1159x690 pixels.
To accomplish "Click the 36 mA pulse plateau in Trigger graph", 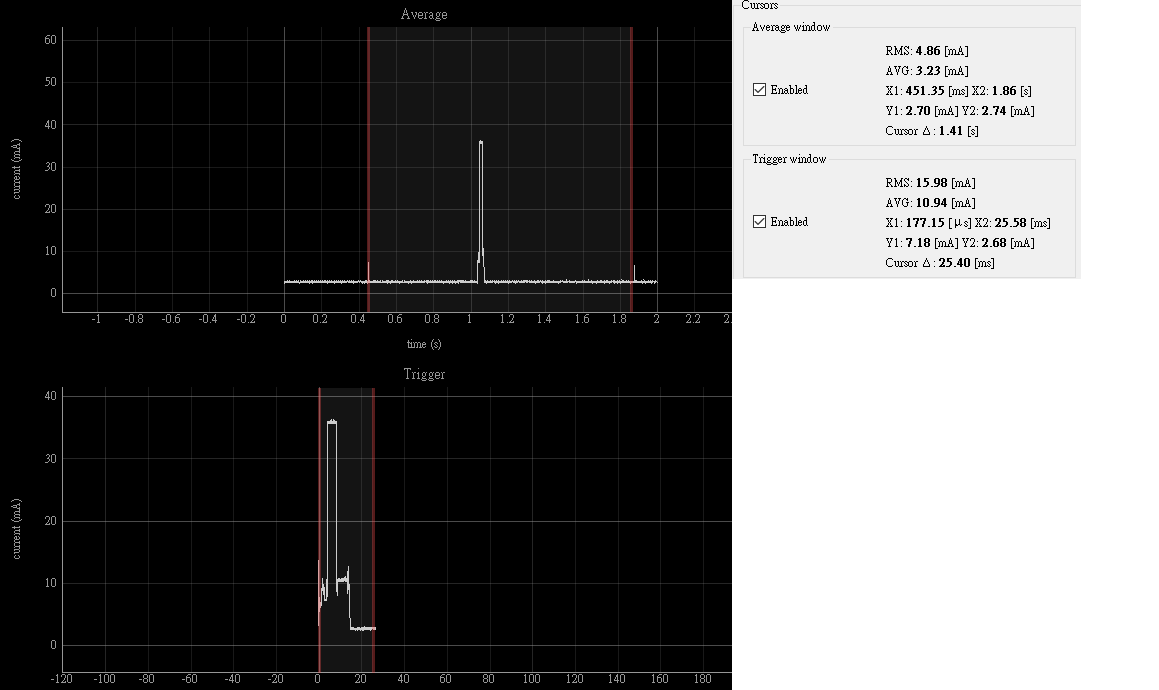I will coord(332,422).
